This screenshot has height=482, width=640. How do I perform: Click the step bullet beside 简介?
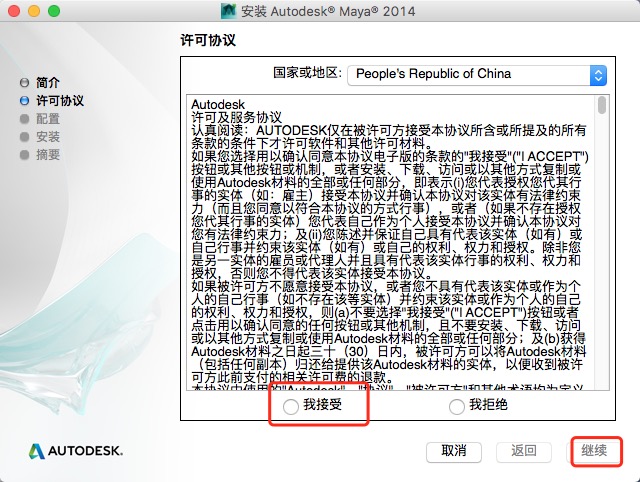tap(24, 83)
